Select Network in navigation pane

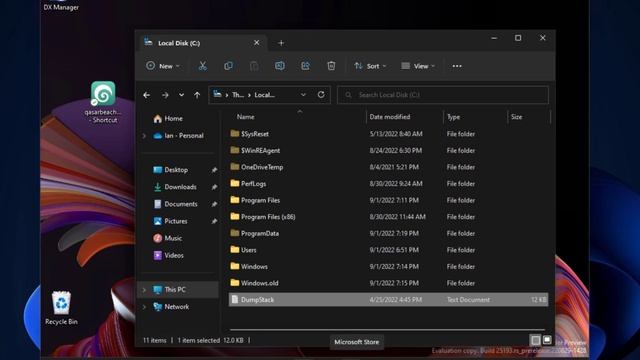point(178,307)
